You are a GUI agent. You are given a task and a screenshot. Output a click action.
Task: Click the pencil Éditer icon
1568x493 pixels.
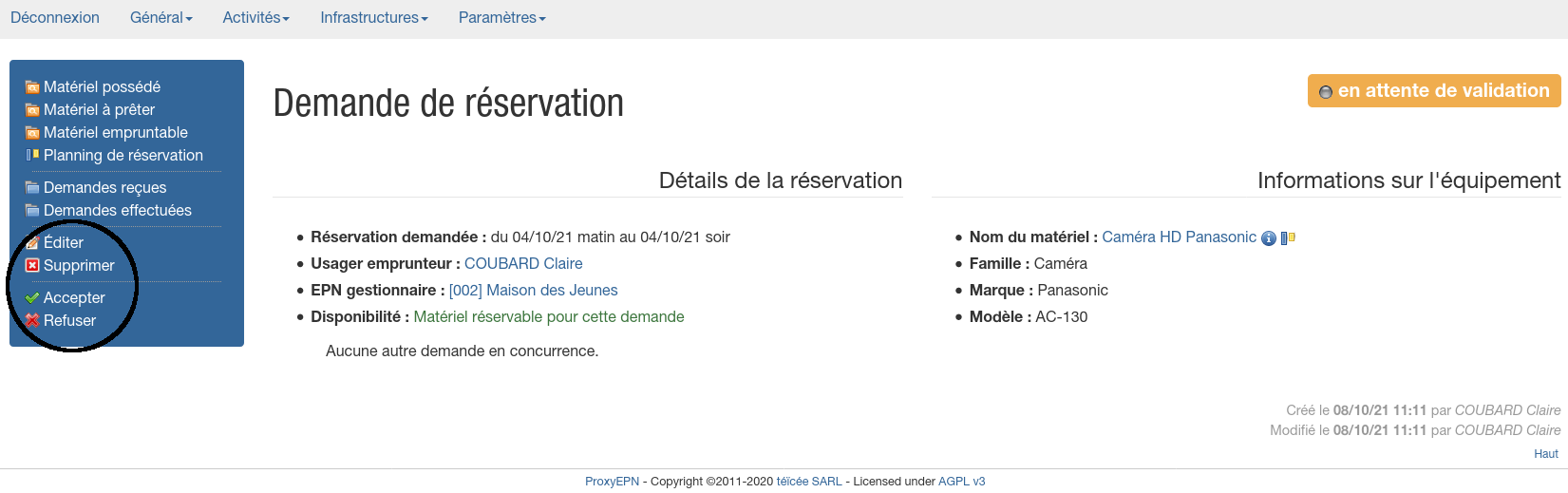(x=32, y=243)
